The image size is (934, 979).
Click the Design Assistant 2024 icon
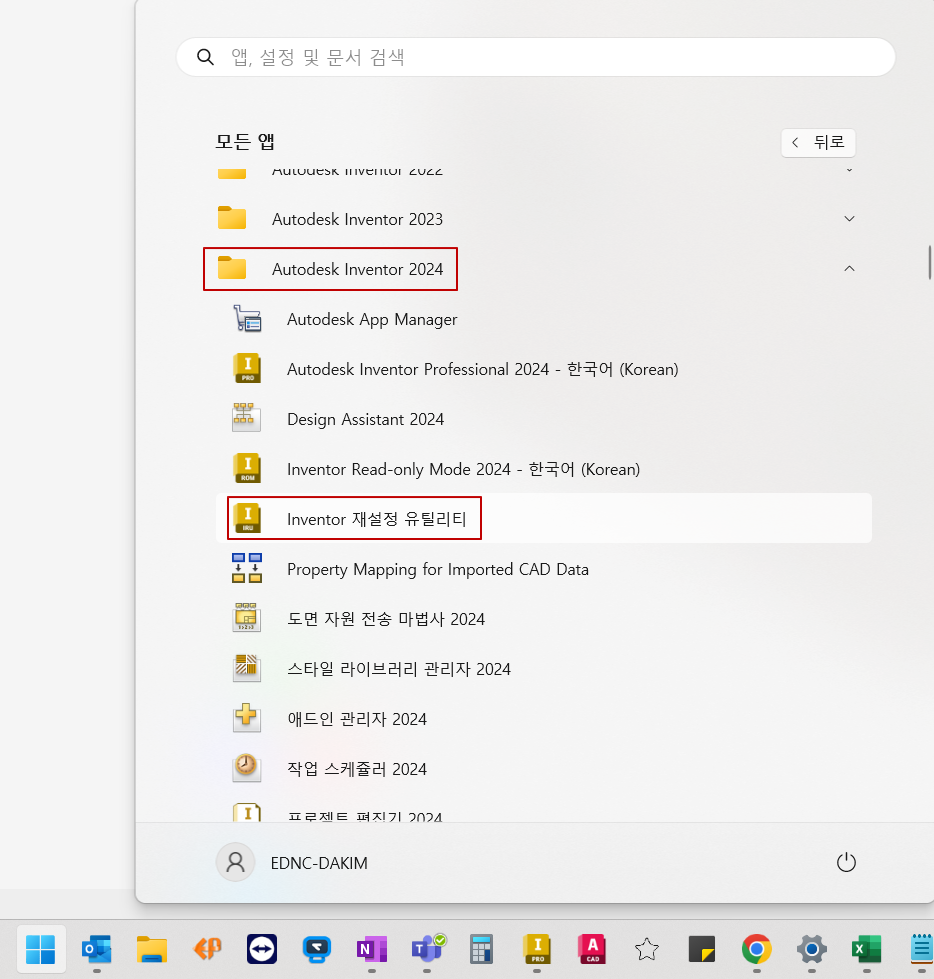[x=247, y=418]
